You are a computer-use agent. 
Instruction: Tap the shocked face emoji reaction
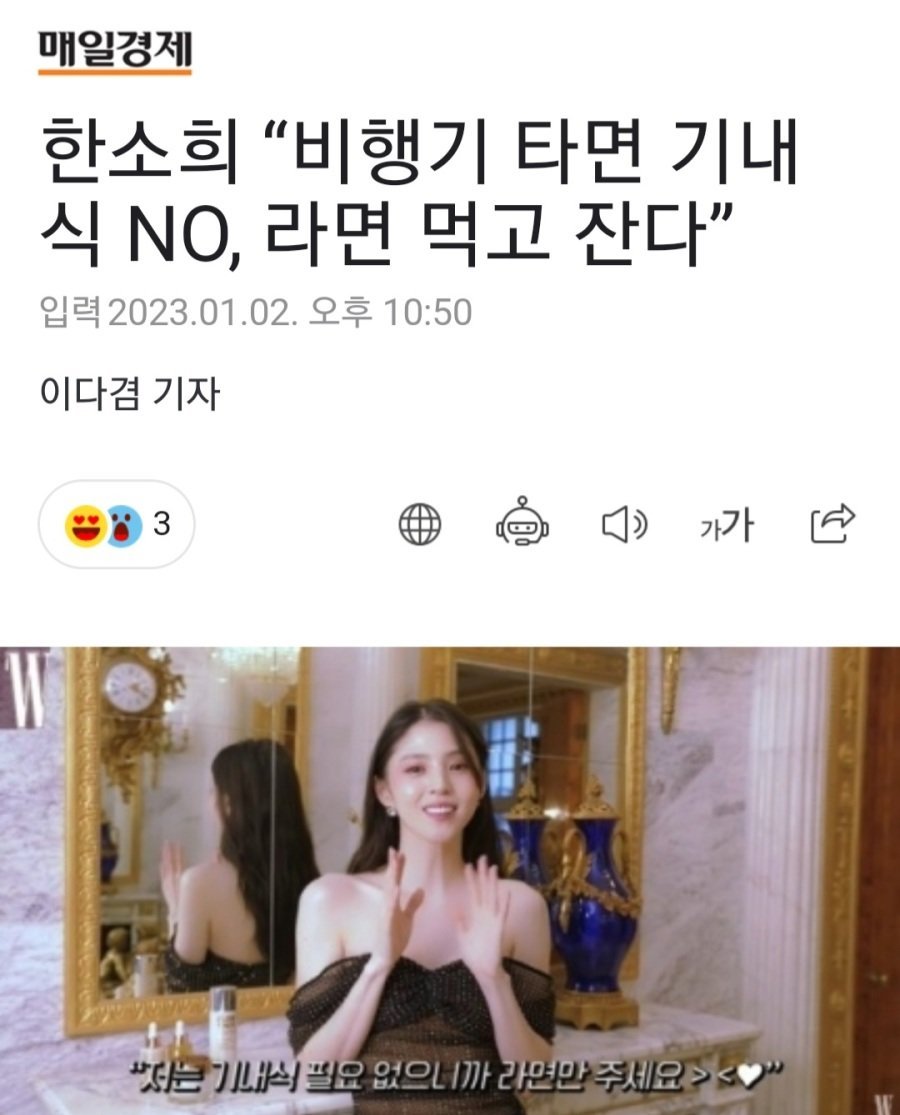coord(124,526)
